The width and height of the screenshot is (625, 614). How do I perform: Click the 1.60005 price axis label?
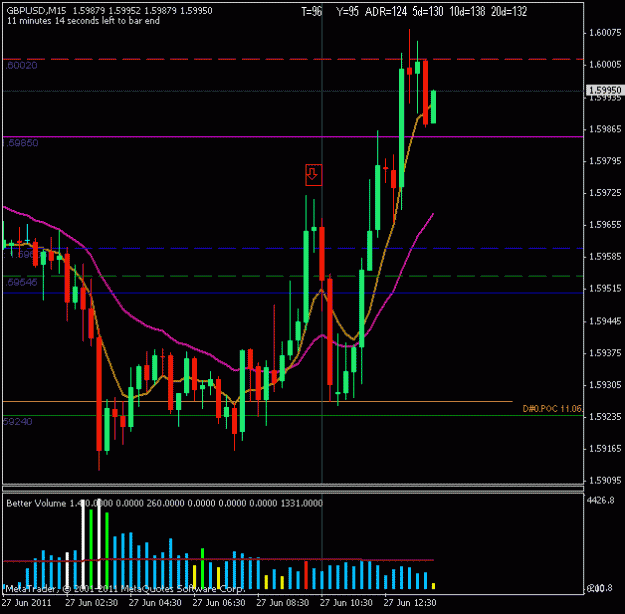point(605,65)
